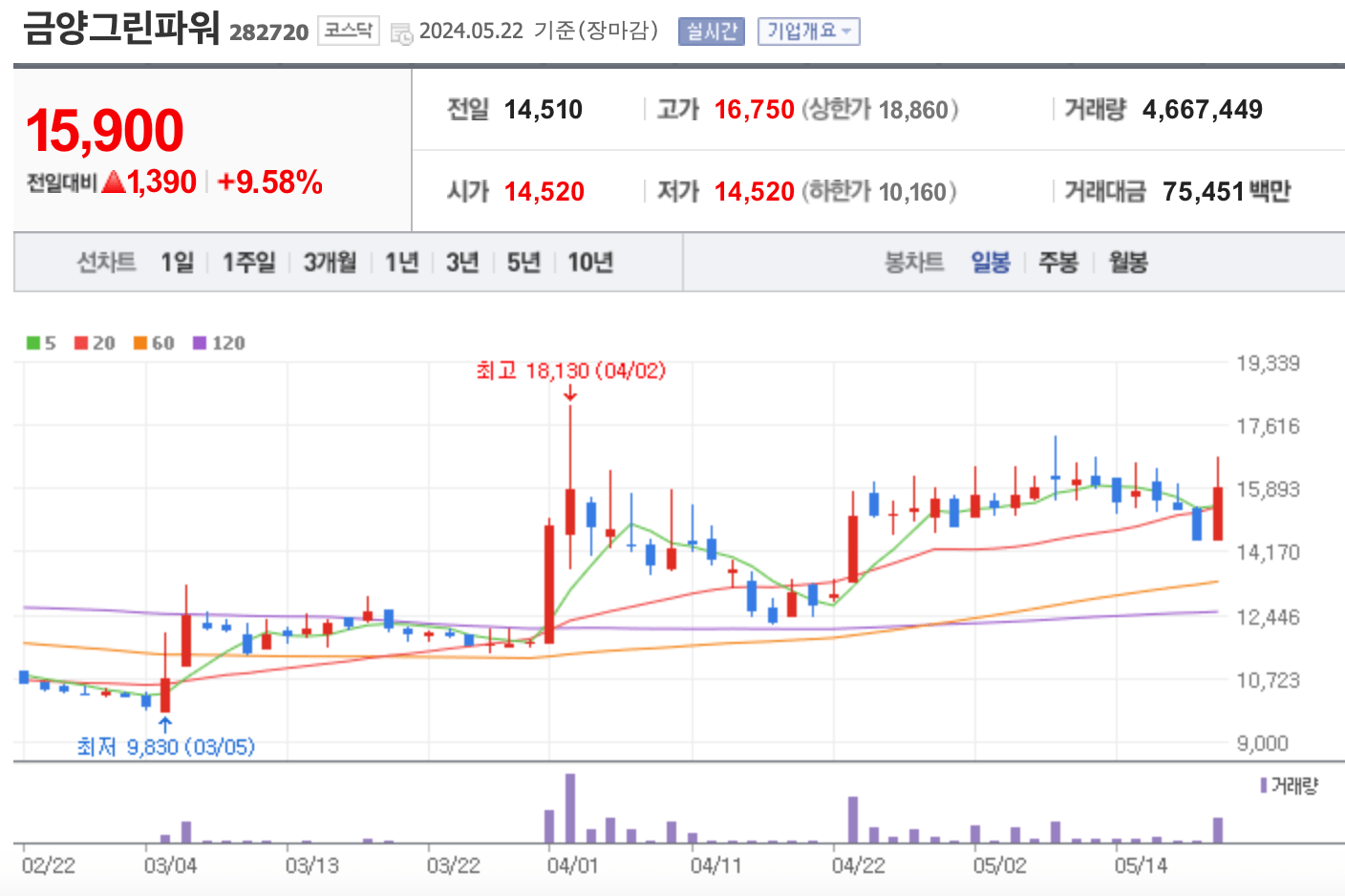Select the 1년 line chart tab
This screenshot has width=1345, height=896.
[402, 262]
